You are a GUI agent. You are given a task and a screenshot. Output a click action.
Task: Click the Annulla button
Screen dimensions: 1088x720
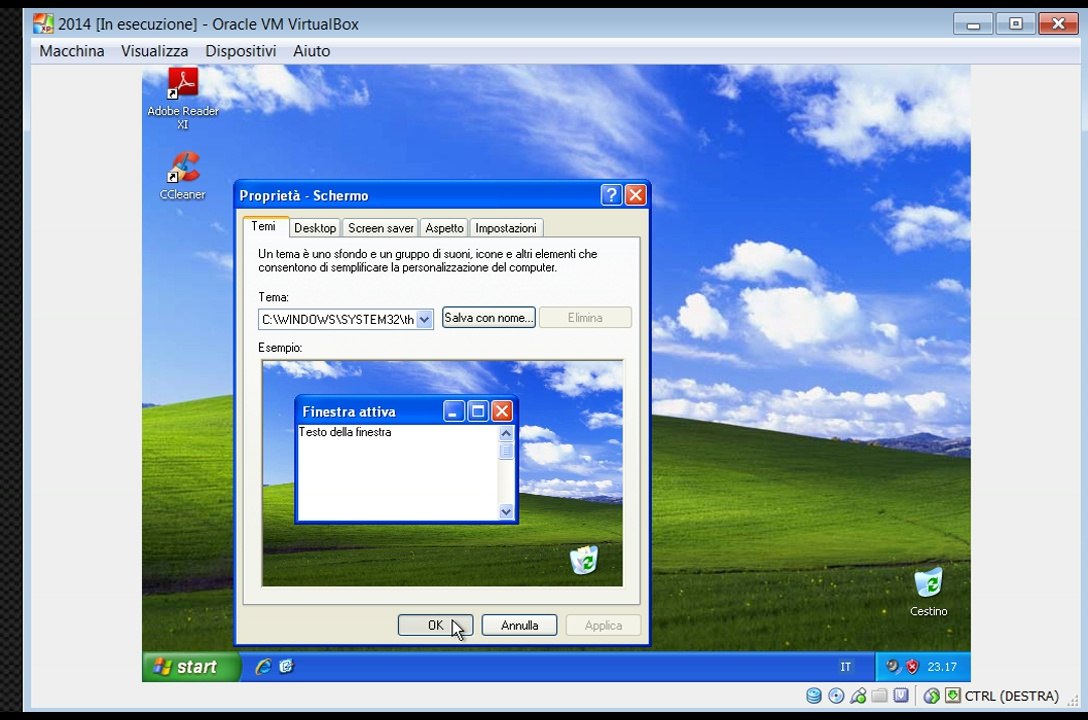point(519,625)
